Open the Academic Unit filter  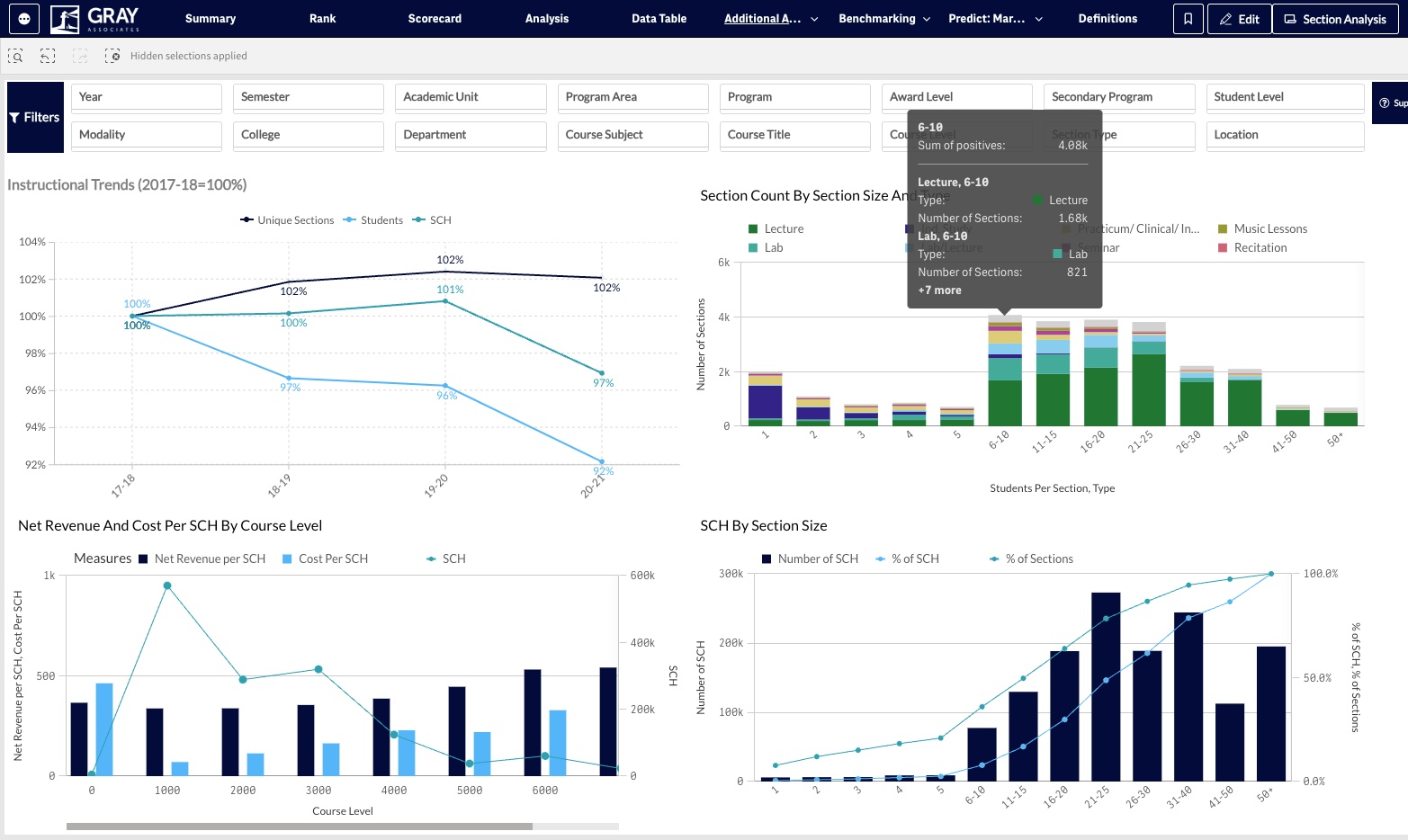pos(471,97)
